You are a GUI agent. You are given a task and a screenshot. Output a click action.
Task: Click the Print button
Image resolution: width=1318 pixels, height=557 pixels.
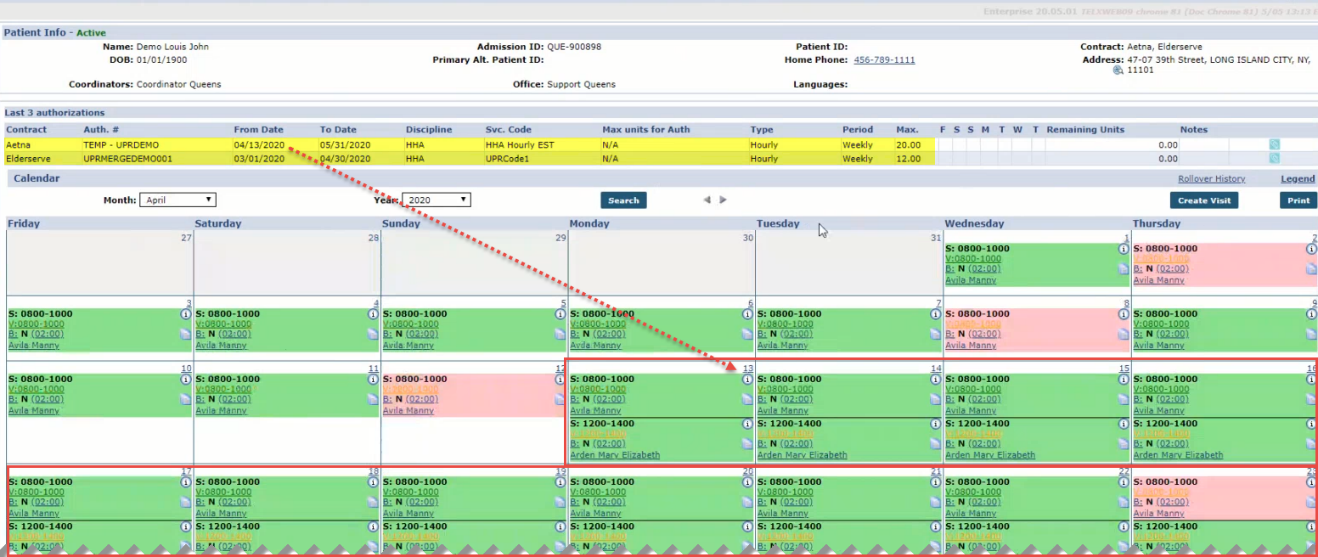(x=1298, y=200)
